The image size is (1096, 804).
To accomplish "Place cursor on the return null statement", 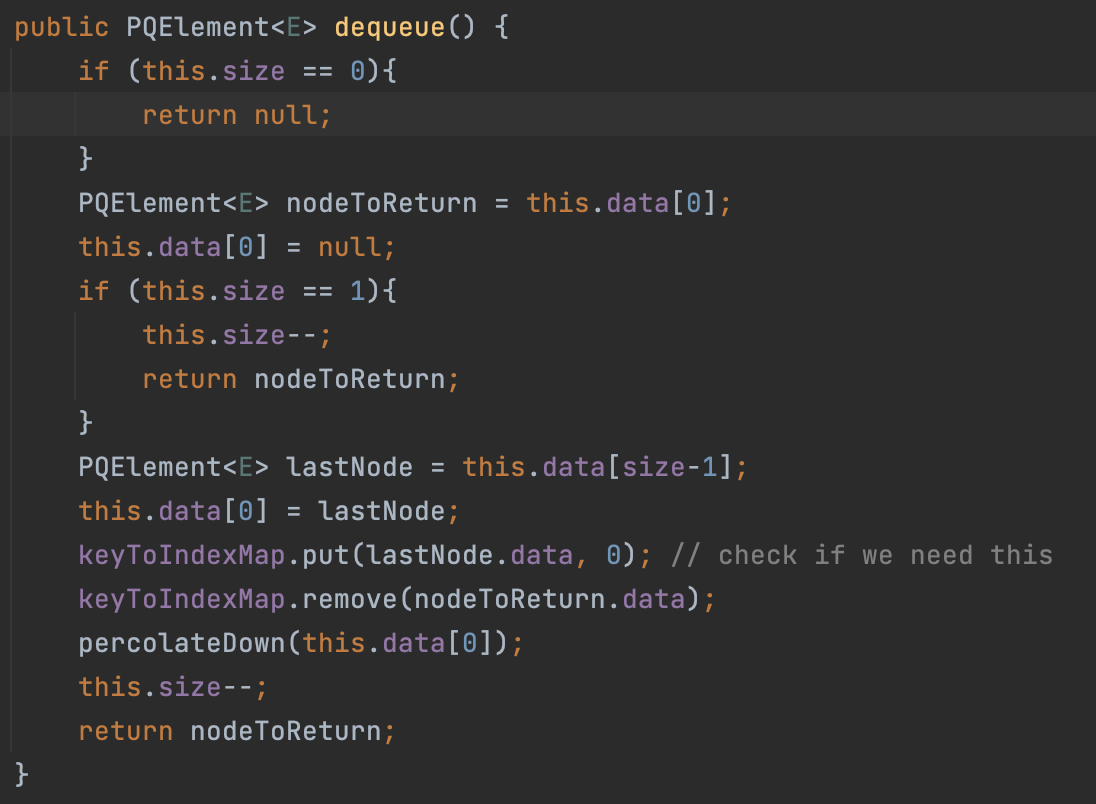I will tap(236, 115).
